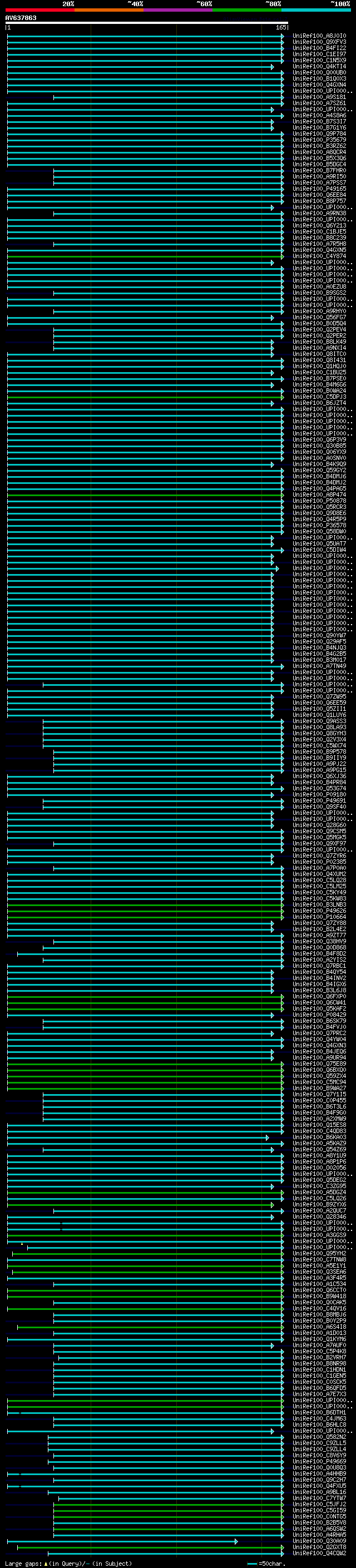Click the white query sequence bar
356x1568 pixels.
[147, 23]
